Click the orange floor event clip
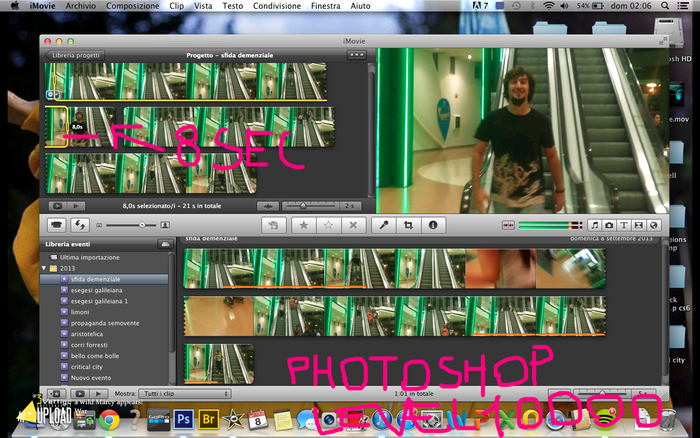Image resolution: width=700 pixels, height=438 pixels. tap(219, 316)
